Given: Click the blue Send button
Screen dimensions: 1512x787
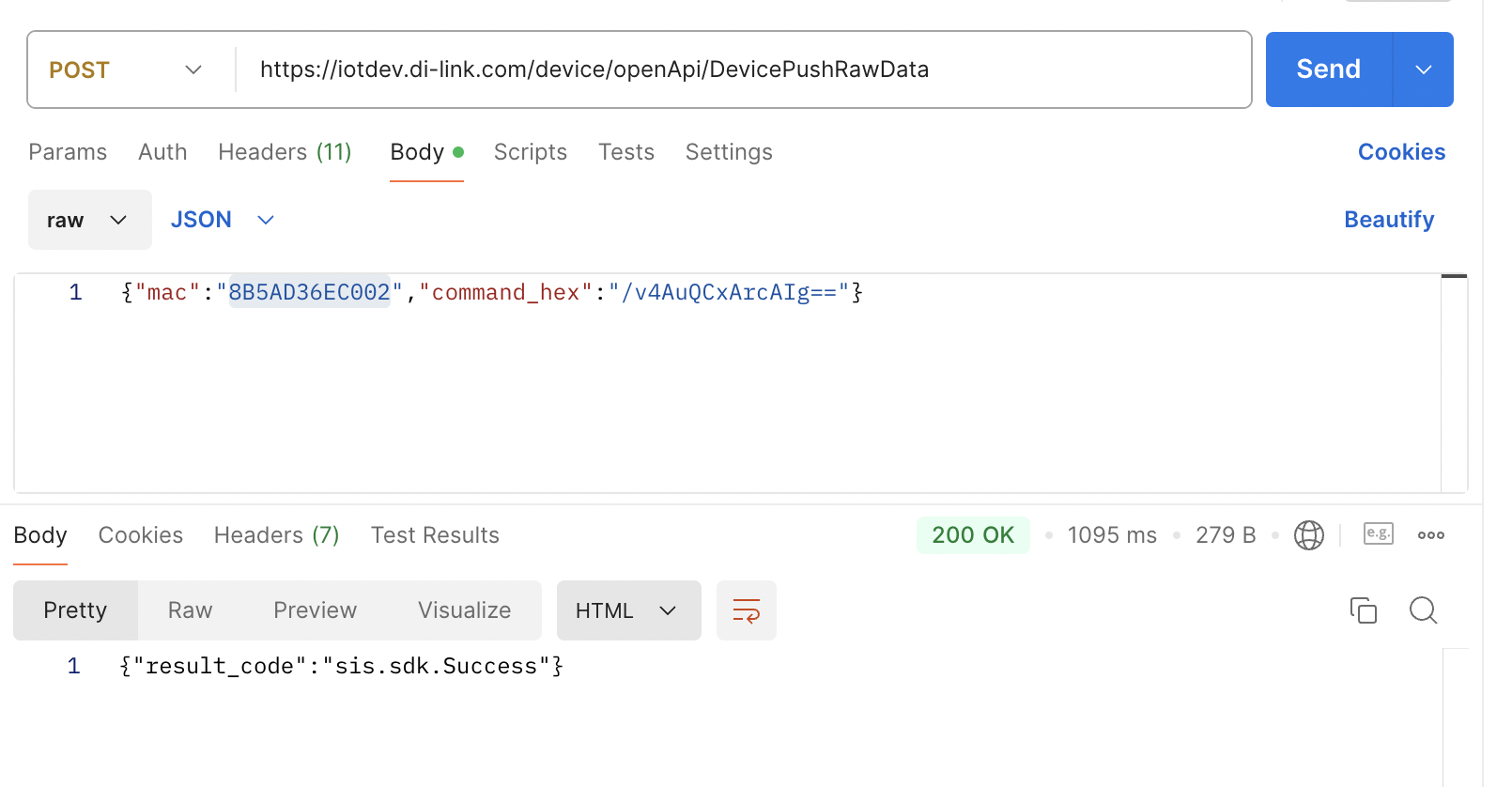Looking at the screenshot, I should (x=1328, y=69).
